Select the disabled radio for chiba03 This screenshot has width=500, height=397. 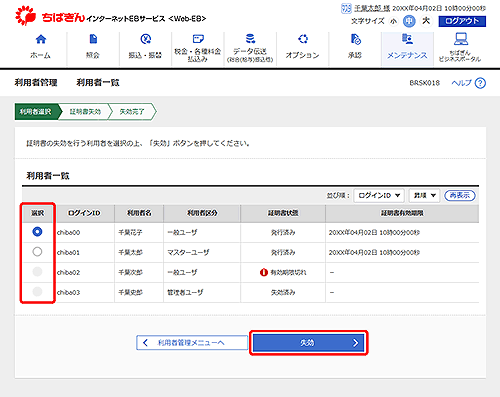[37, 292]
